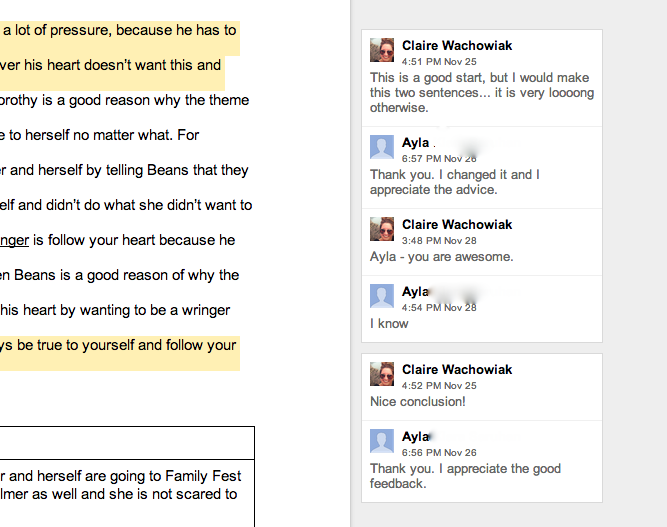Screen dimensions: 667x527
Task: Click the Claire Wachowiak name above 4:52 PM
Action: point(456,370)
